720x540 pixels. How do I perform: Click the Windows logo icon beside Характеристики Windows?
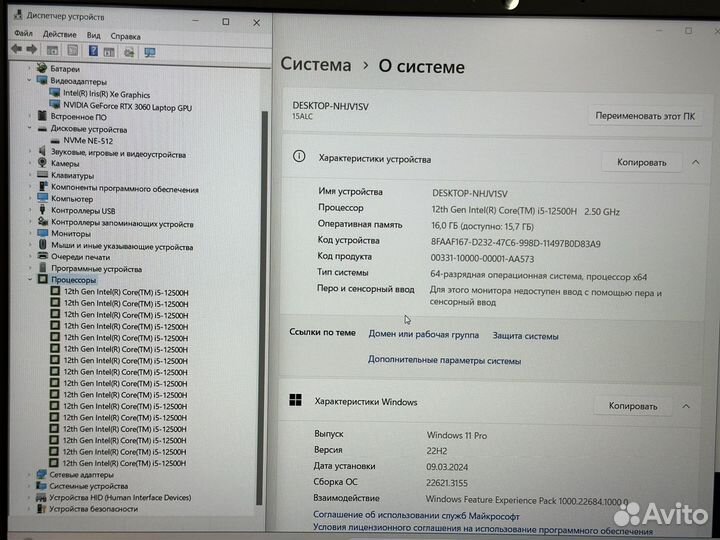point(295,400)
